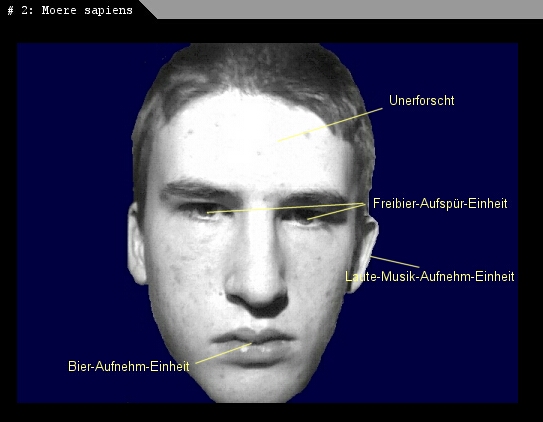Click the gray bar beside the title tab
Image resolution: width=543 pixels, height=422 pixels.
346,9
